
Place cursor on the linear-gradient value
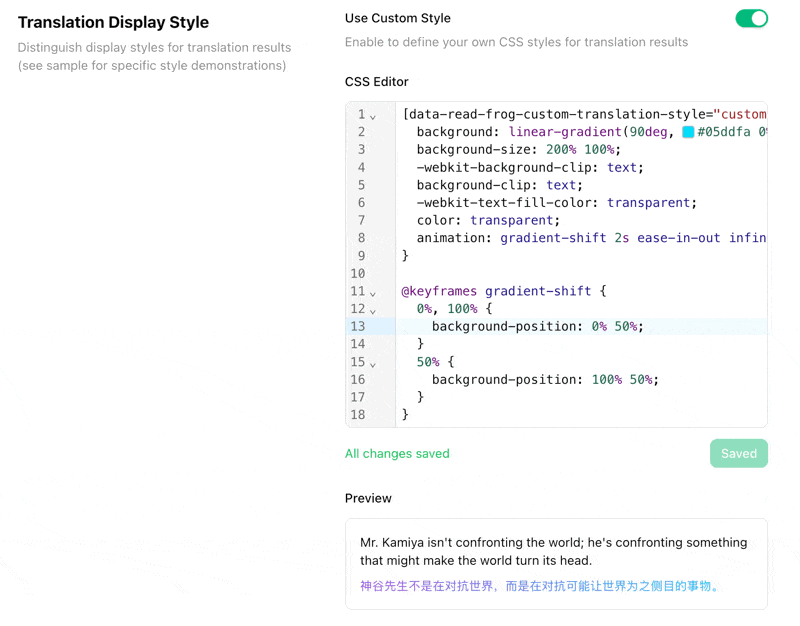(565, 132)
